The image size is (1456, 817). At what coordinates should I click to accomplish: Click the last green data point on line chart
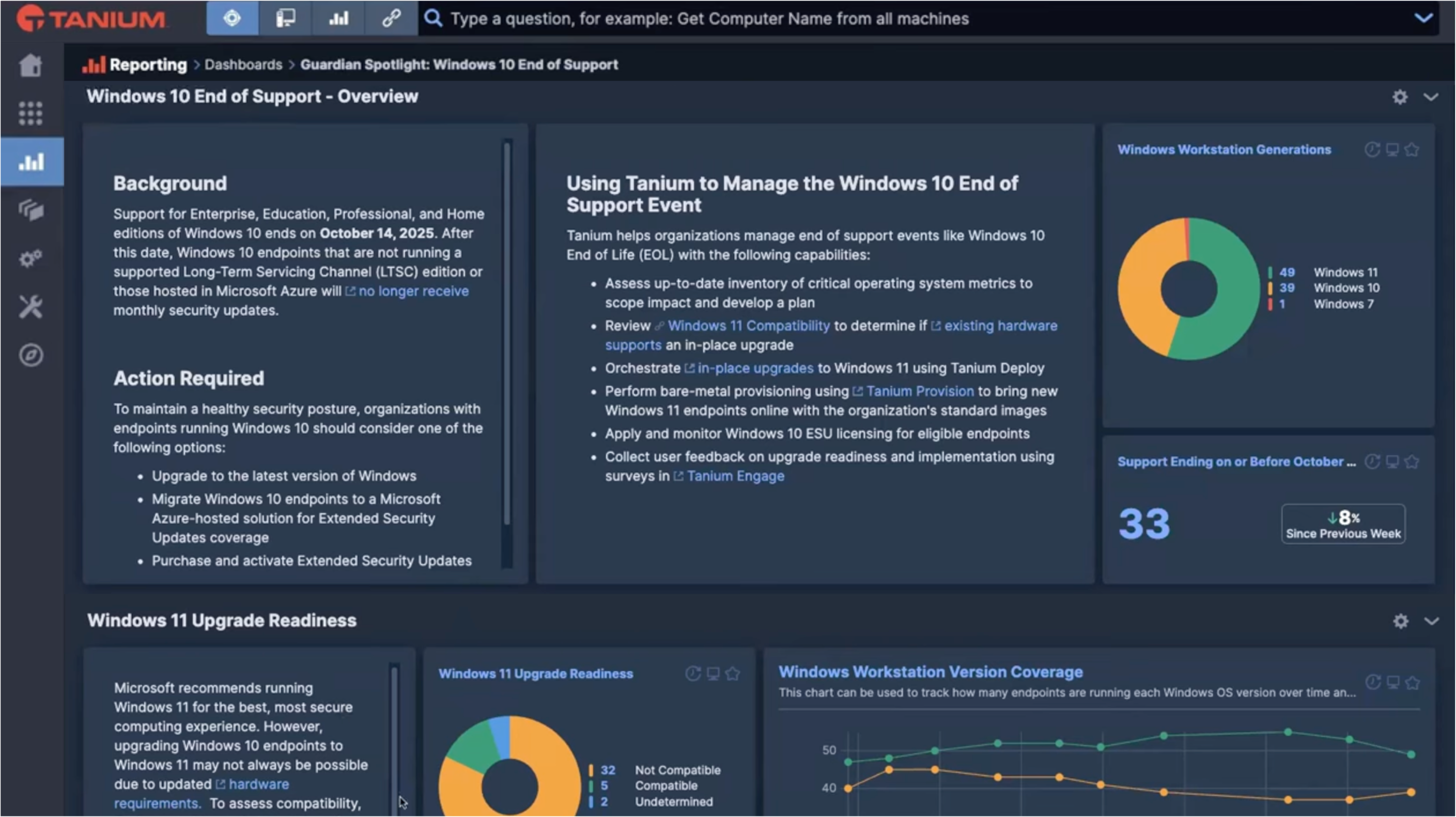pyautogui.click(x=1411, y=755)
